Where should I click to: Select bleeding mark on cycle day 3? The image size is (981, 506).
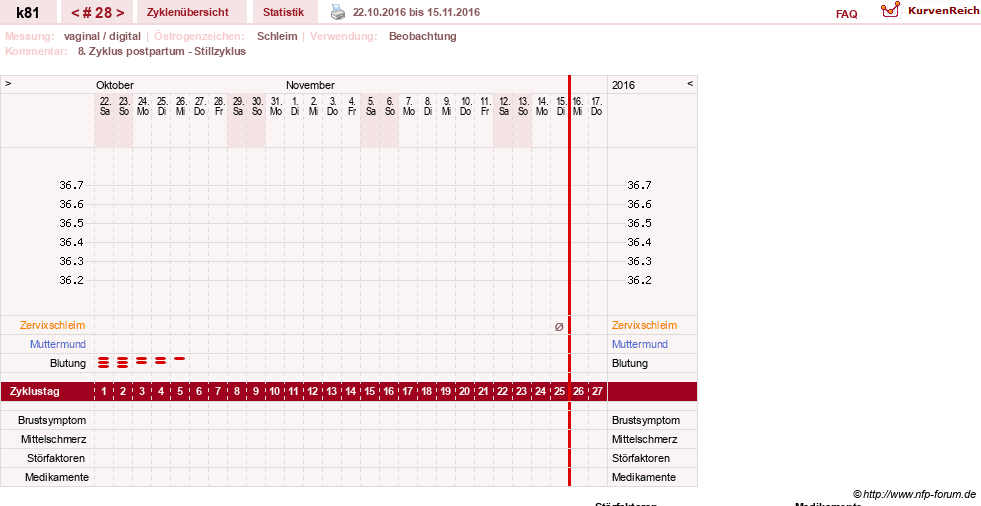pyautogui.click(x=141, y=361)
